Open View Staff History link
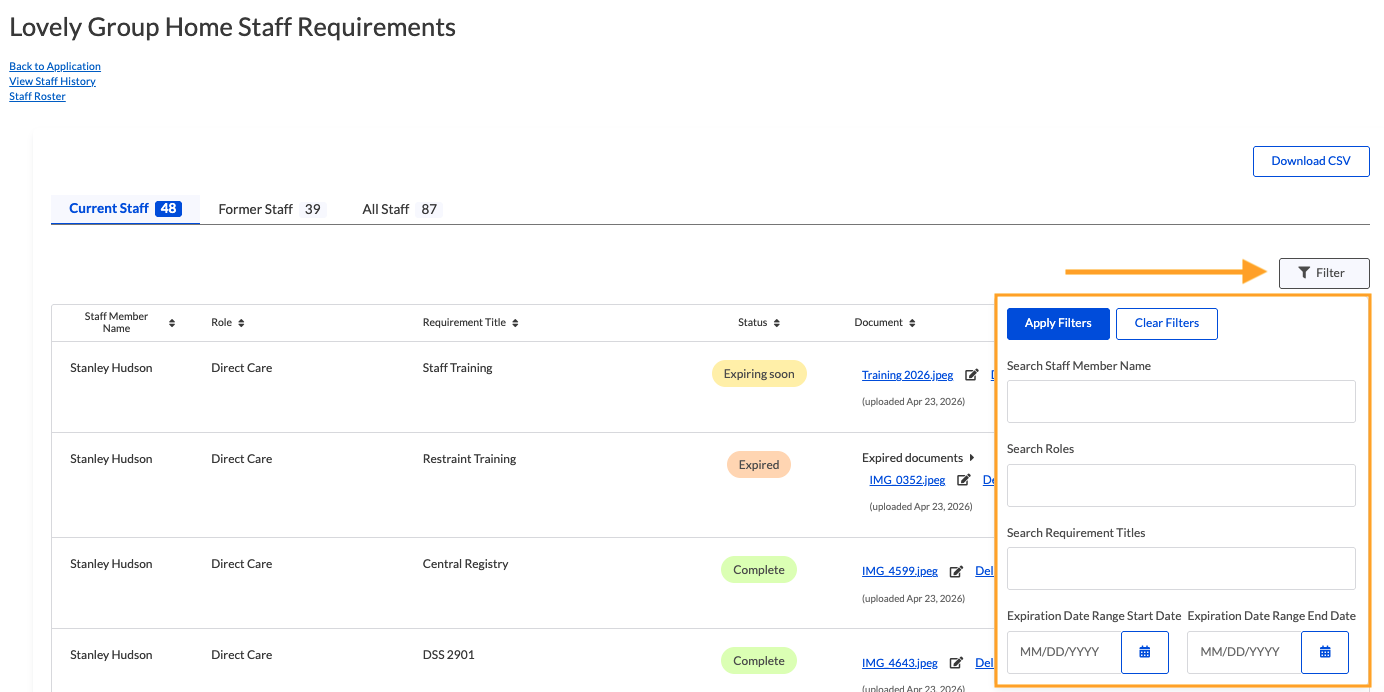The width and height of the screenshot is (1384, 692). click(52, 81)
